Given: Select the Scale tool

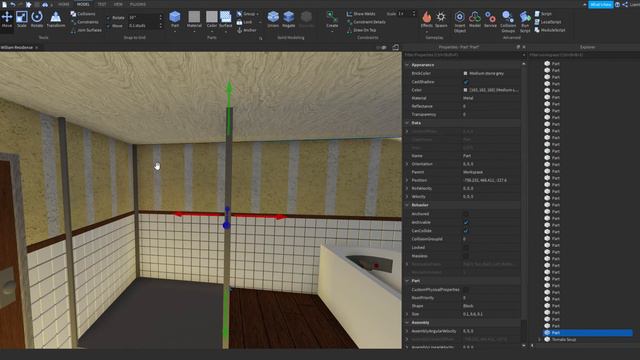Looking at the screenshot, I should [22, 19].
